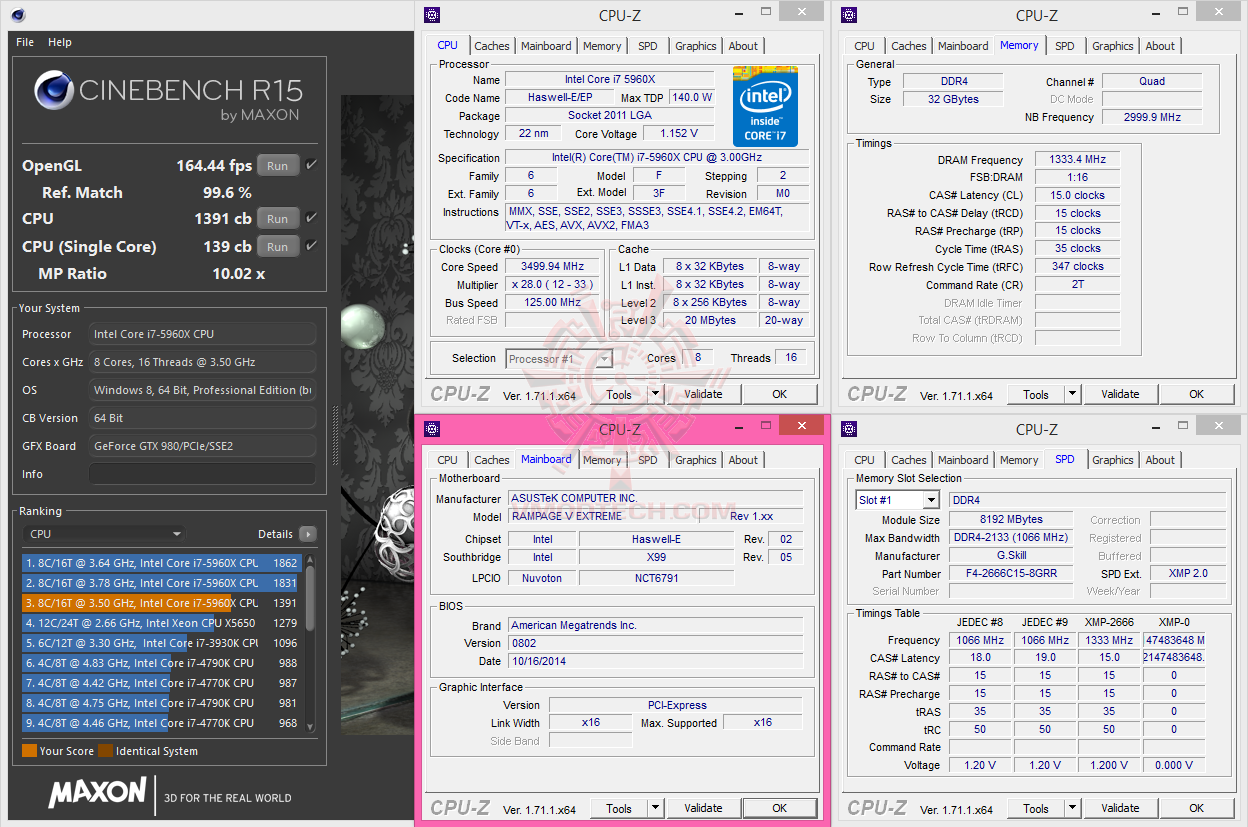Select ranking row Intel Xeon CPU X5650
The height and width of the screenshot is (827, 1248).
click(x=161, y=623)
